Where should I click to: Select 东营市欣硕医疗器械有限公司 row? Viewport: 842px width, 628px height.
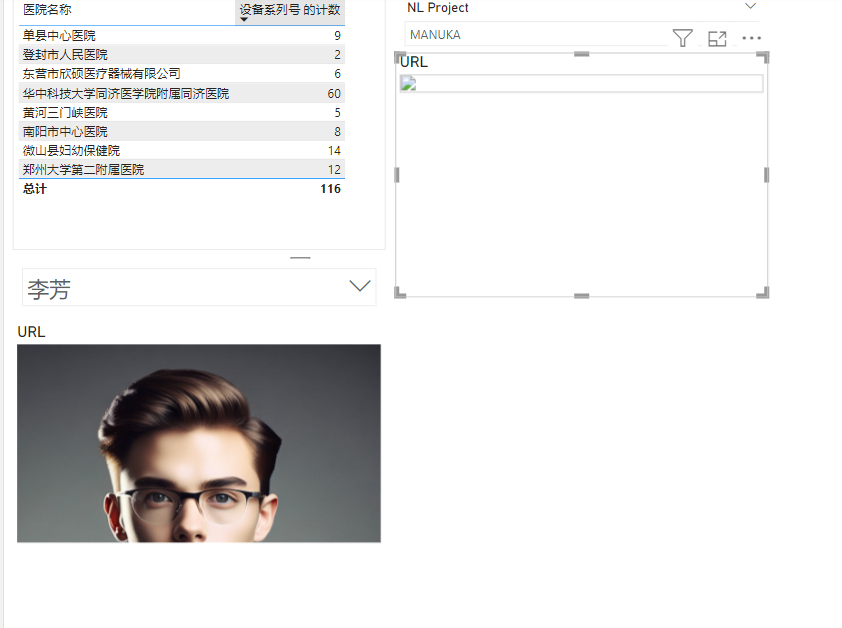pos(182,74)
